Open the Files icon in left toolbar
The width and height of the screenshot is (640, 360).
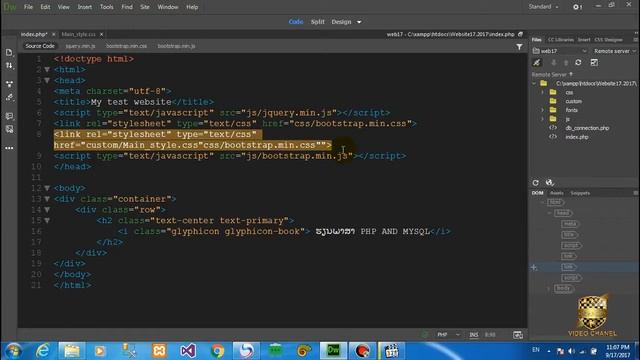9,52
